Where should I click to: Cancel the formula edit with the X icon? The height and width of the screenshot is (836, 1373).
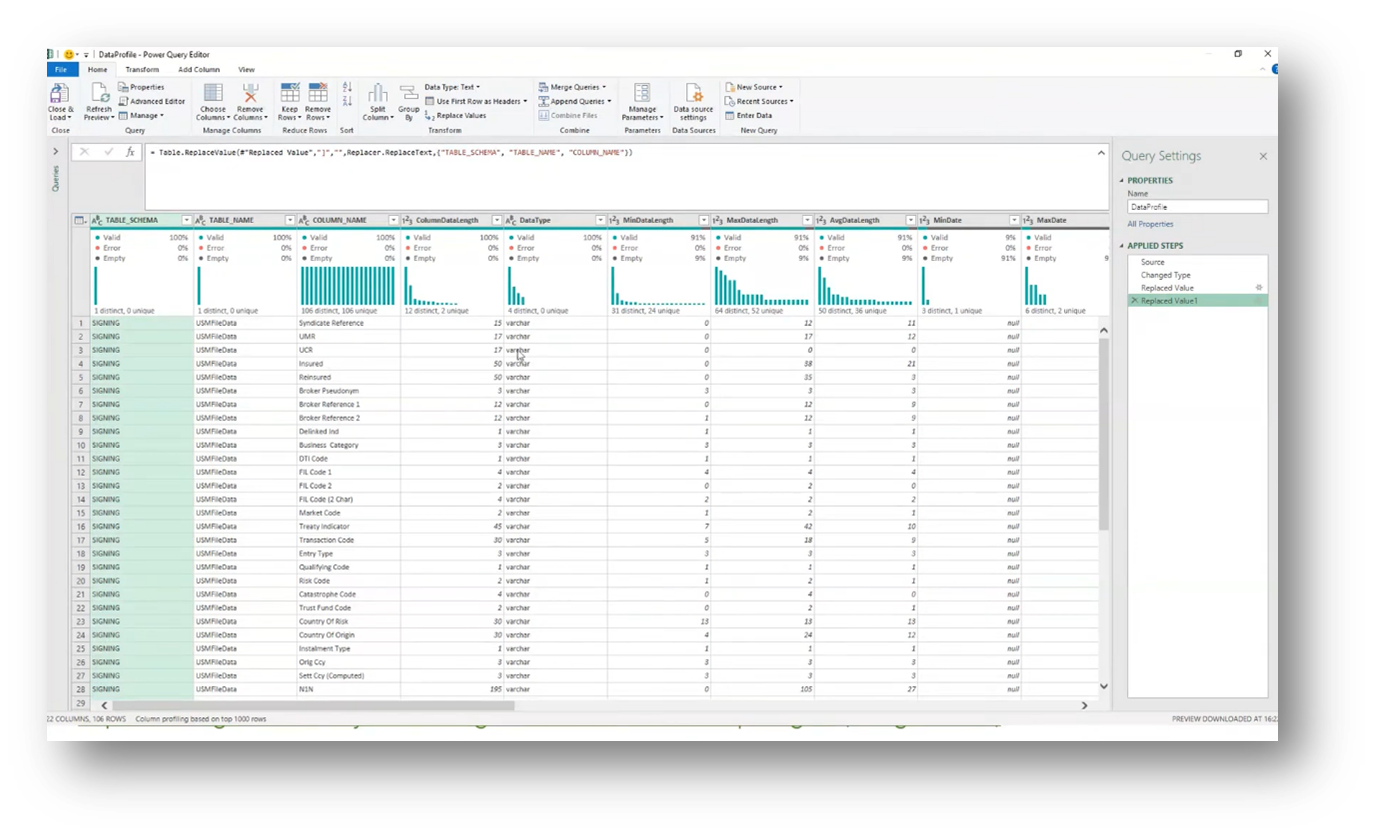(84, 152)
